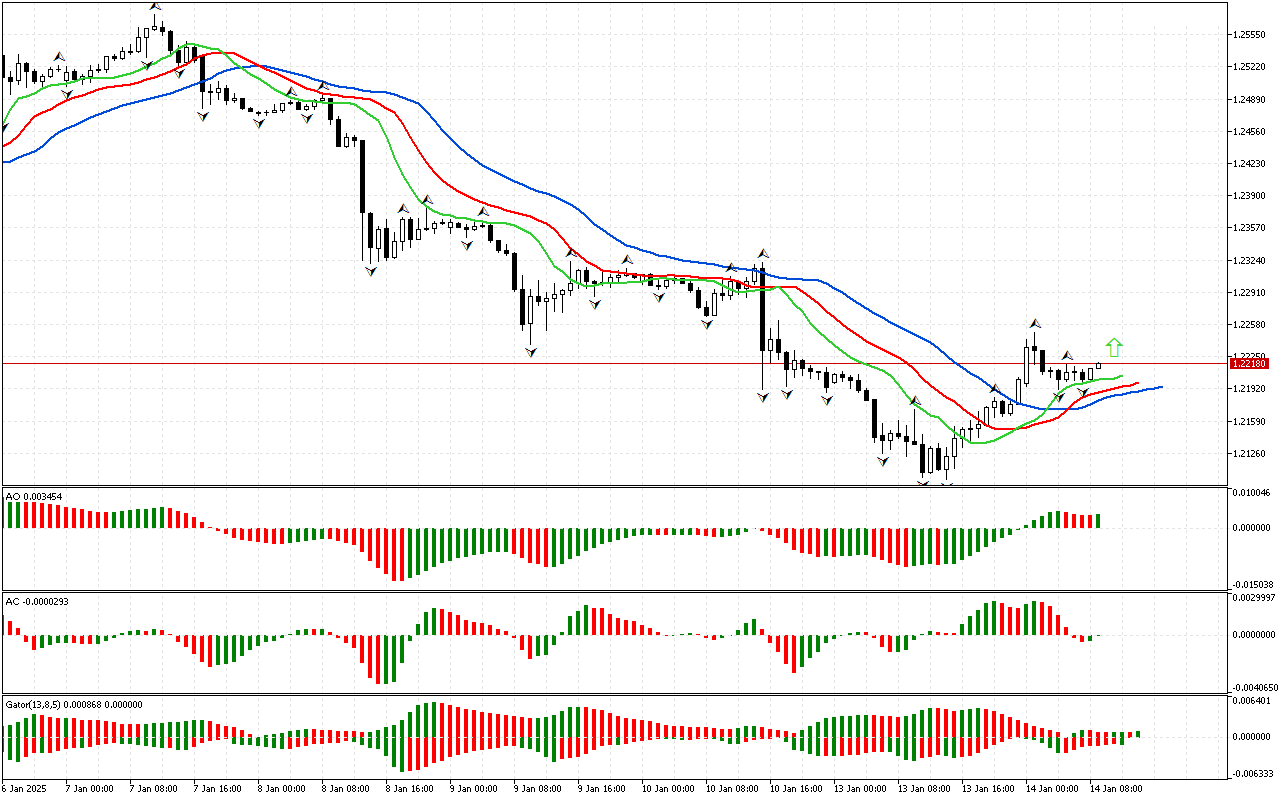This screenshot has width=1280, height=800.
Task: Click the 1.21260 price axis label
Action: coord(1251,453)
